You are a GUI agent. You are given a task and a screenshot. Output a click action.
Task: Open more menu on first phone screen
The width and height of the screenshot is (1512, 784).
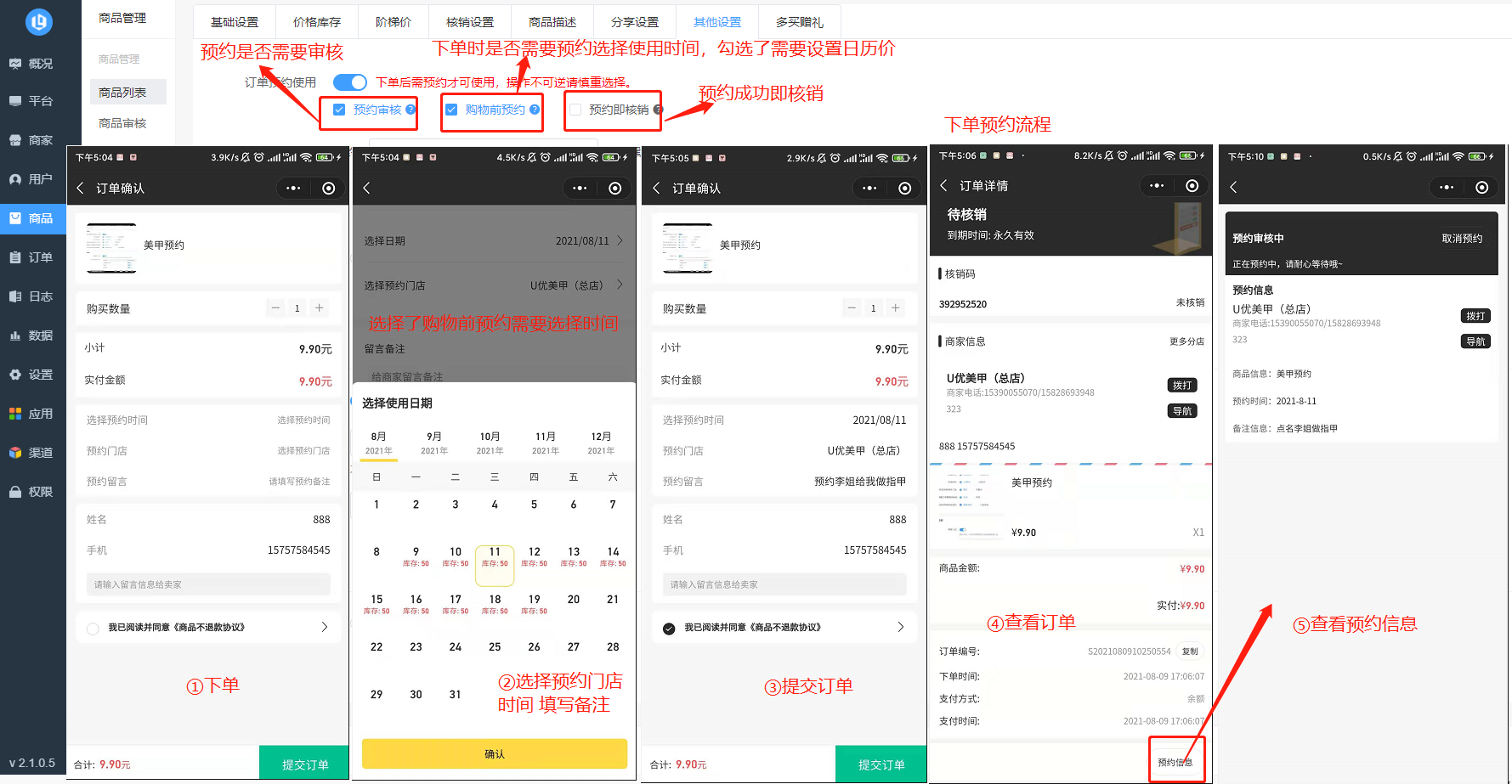(x=294, y=188)
